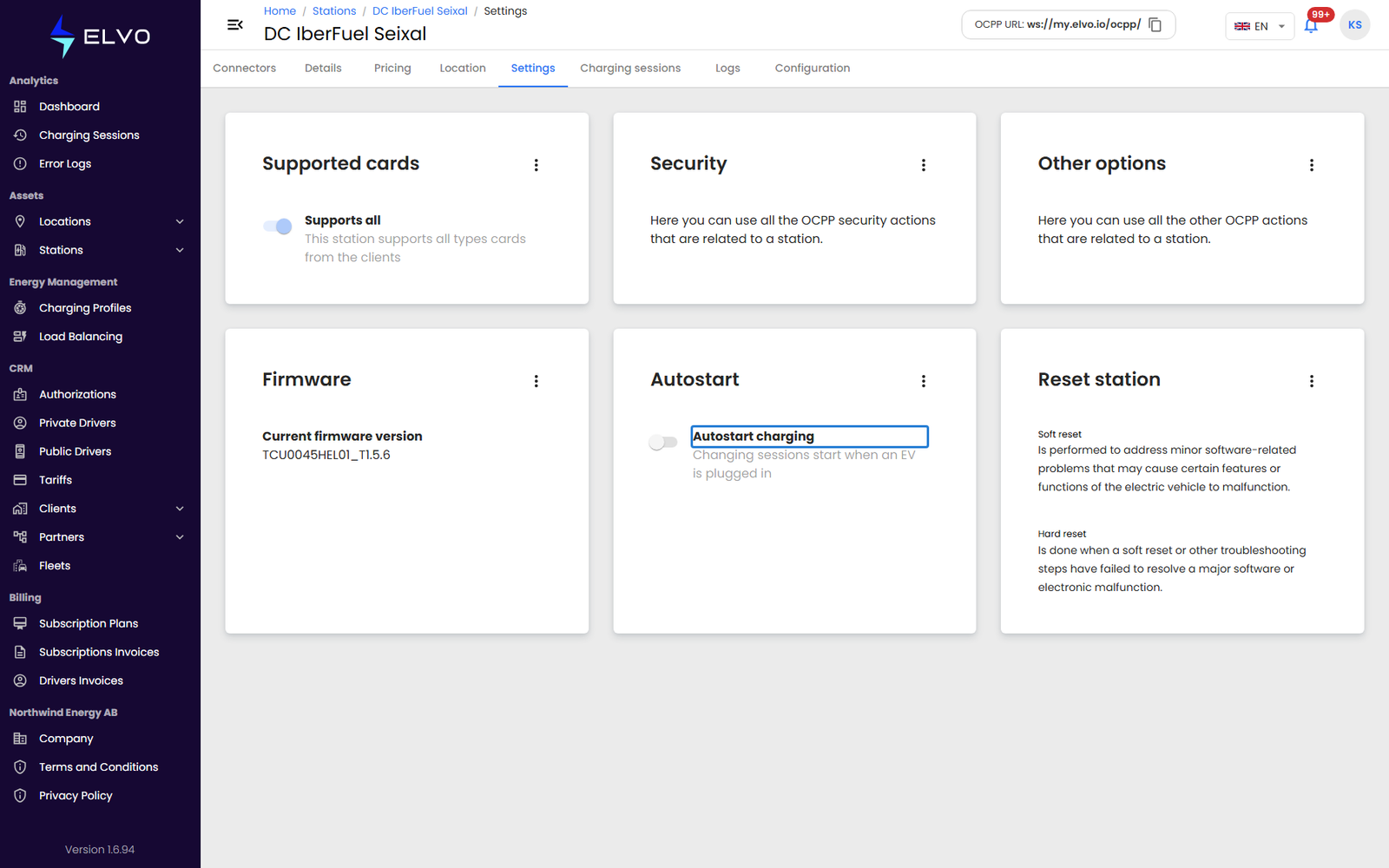Open EN language dropdown
Image resolution: width=1389 pixels, height=868 pixels.
pos(1260,26)
